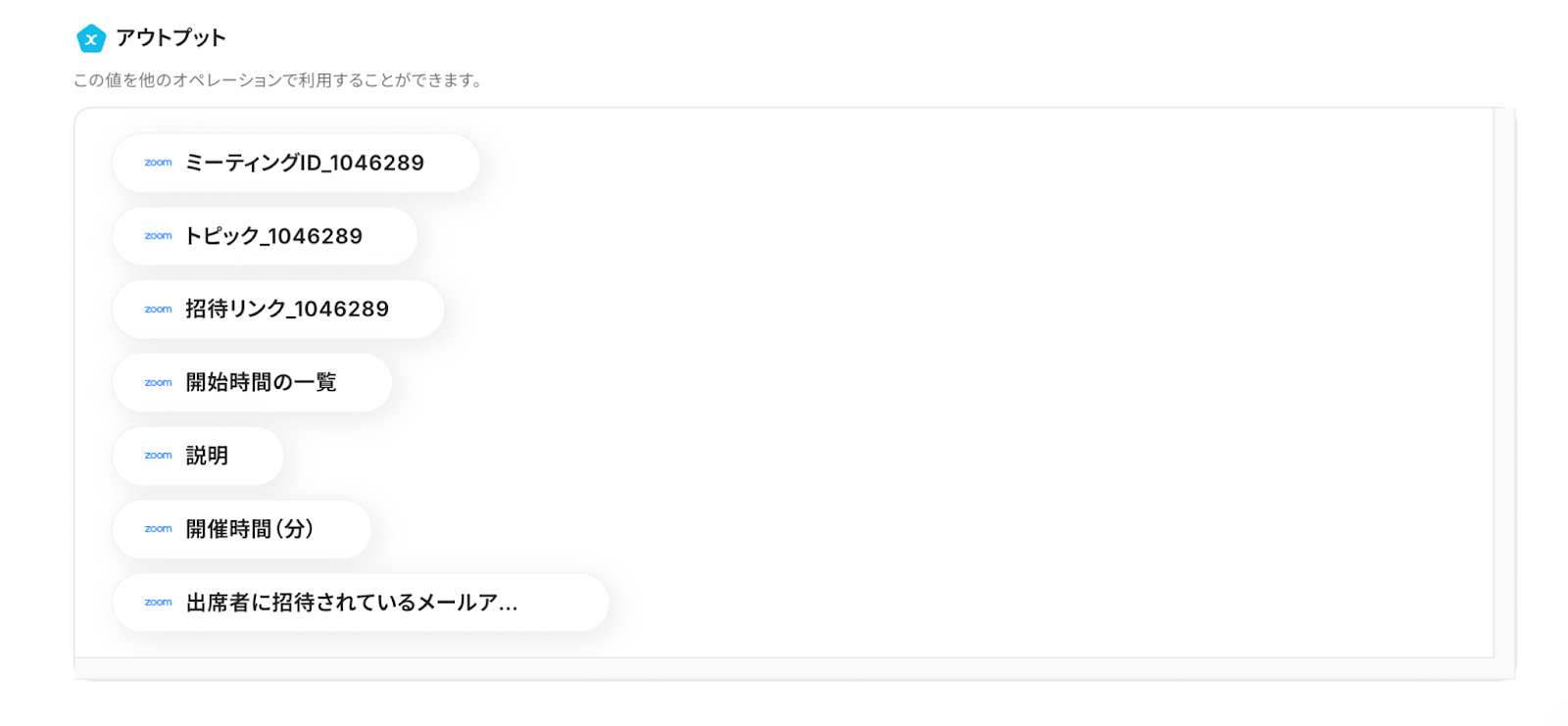Viewport: 1568px width, 726px height.
Task: Click the Zoom icon next to ミーティングID_1046289
Action: [158, 163]
